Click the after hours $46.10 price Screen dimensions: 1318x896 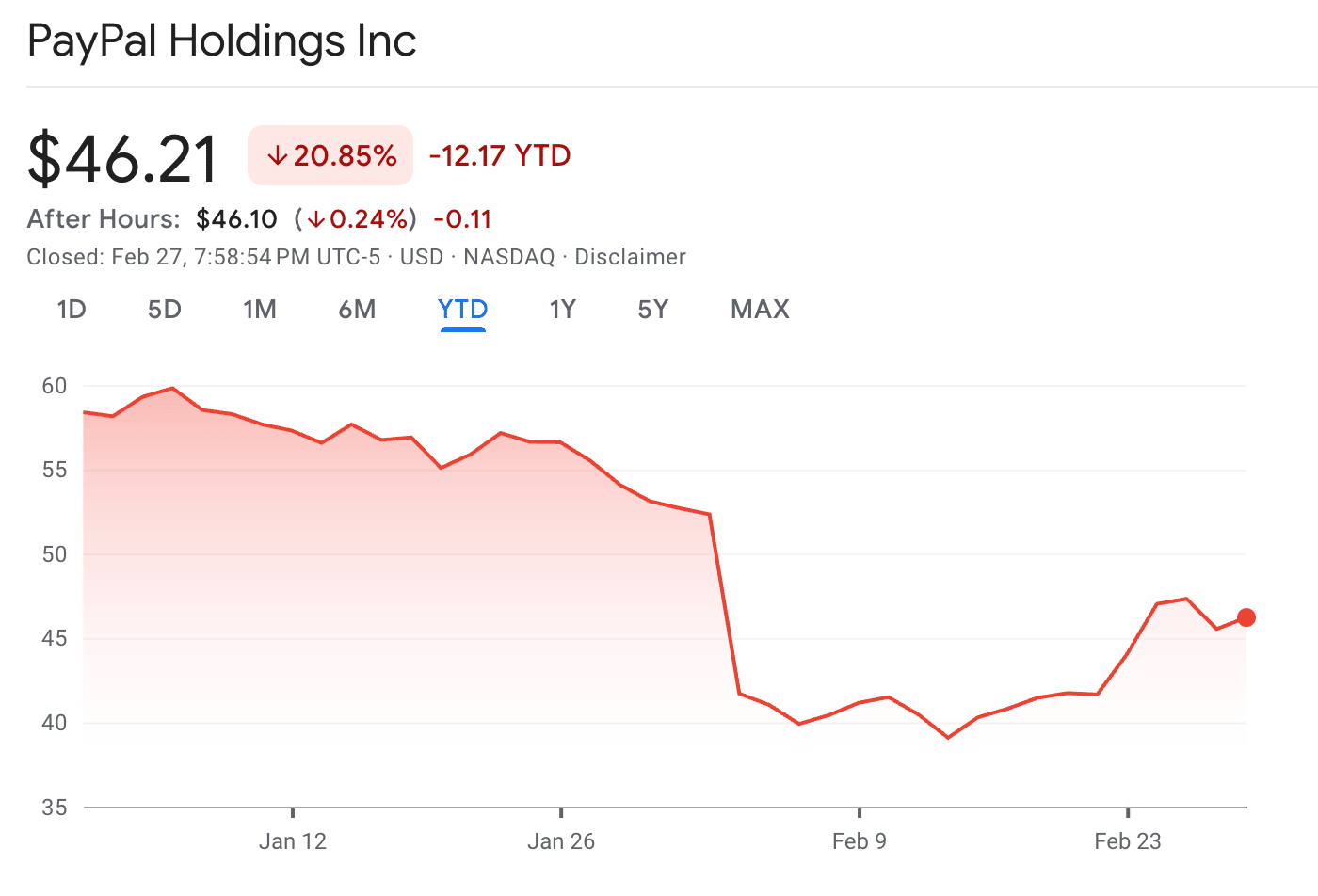(x=236, y=219)
